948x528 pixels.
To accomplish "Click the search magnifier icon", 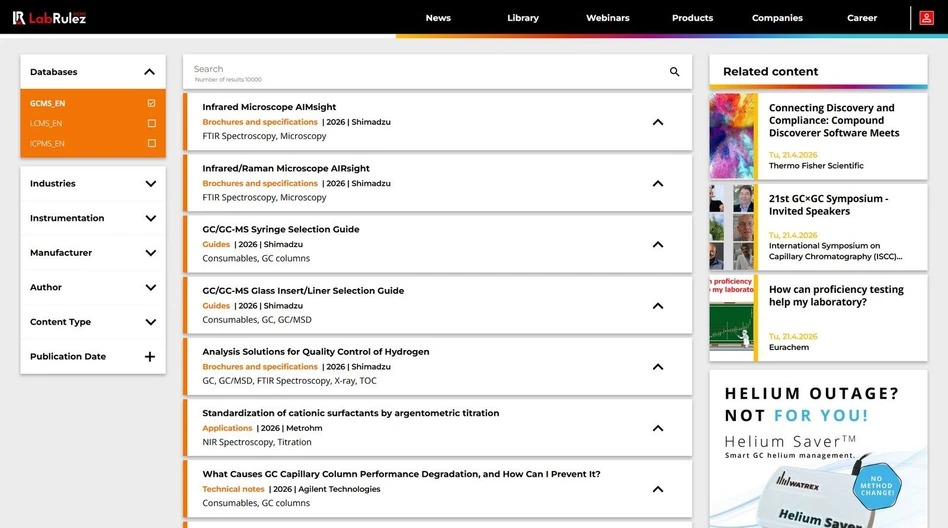I will [674, 72].
